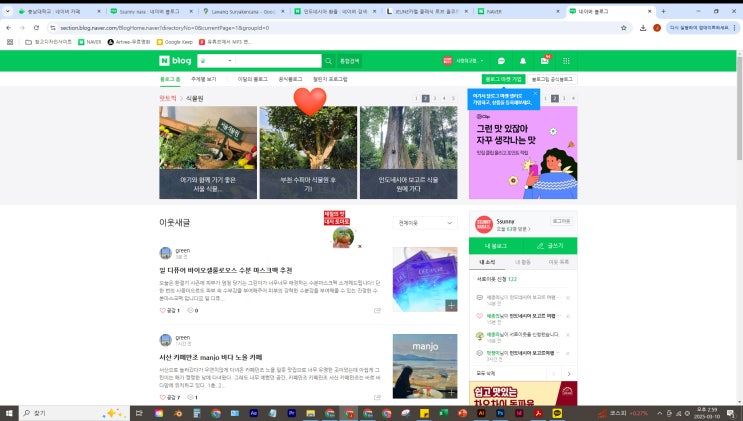Image resolution: width=743 pixels, height=421 pixels.
Task: Open the 챌린지 프로그램 menu
Action: pos(330,79)
